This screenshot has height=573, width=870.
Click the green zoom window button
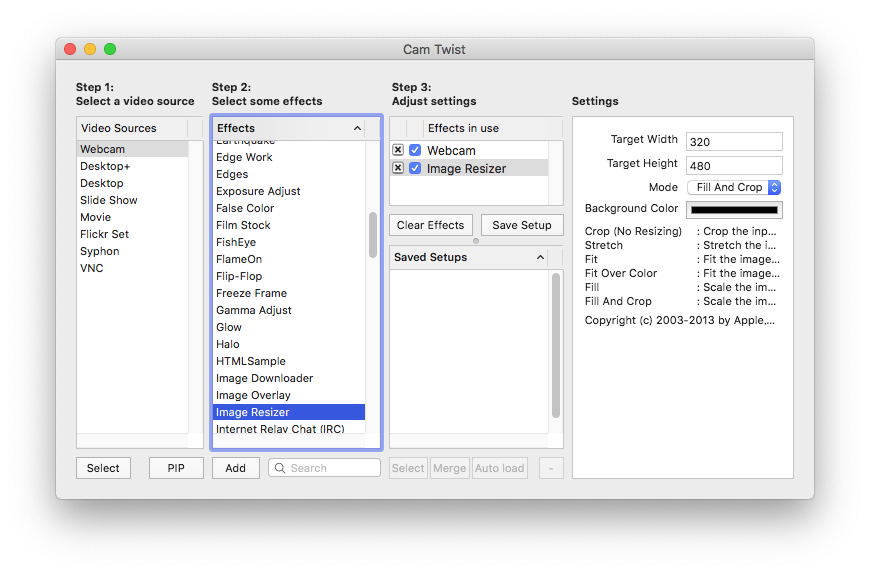point(110,49)
